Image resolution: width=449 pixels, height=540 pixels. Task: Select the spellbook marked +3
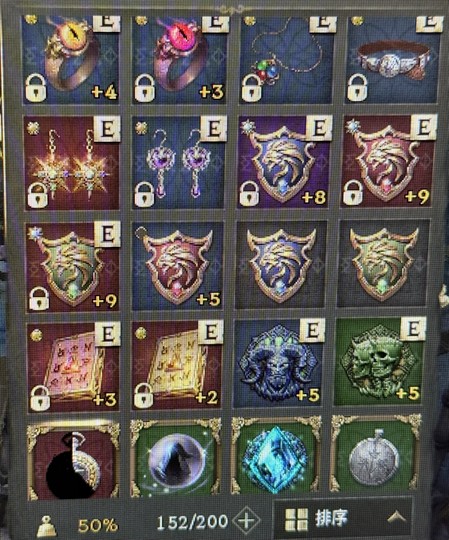[x=73, y=366]
